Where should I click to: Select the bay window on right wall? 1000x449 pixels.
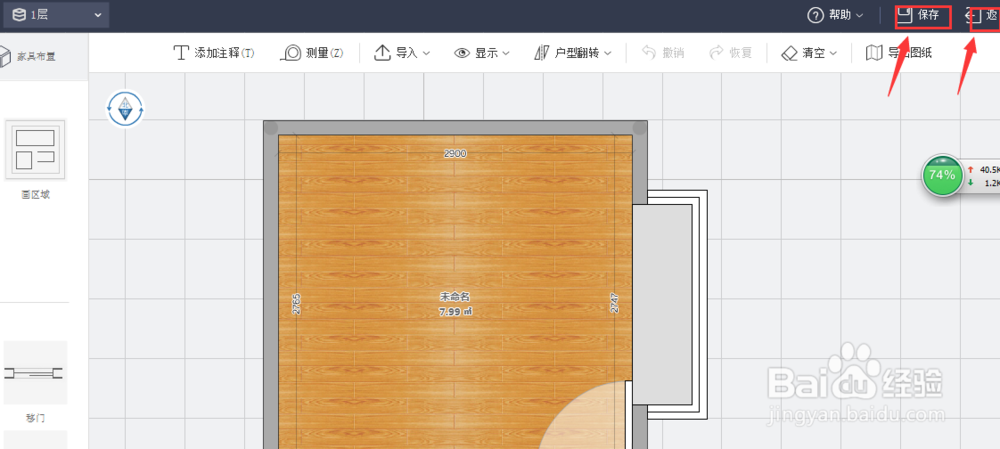670,304
